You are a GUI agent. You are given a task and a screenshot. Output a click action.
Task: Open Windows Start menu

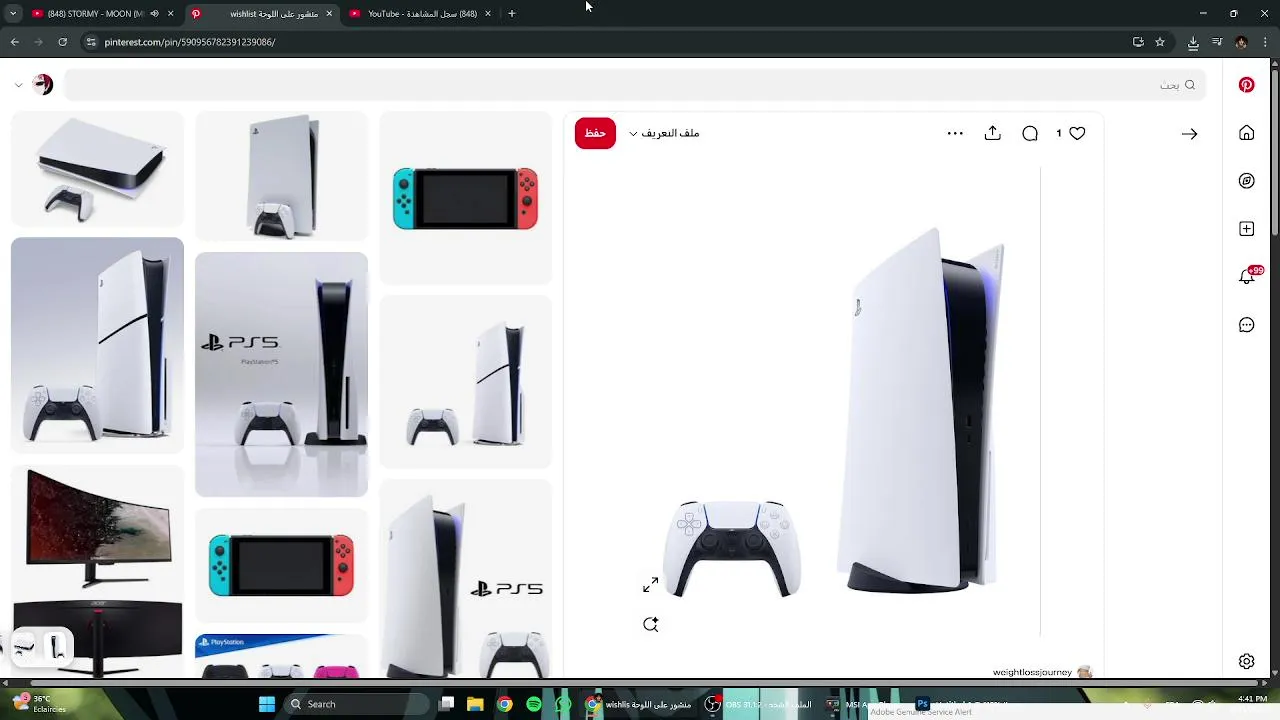pos(267,704)
